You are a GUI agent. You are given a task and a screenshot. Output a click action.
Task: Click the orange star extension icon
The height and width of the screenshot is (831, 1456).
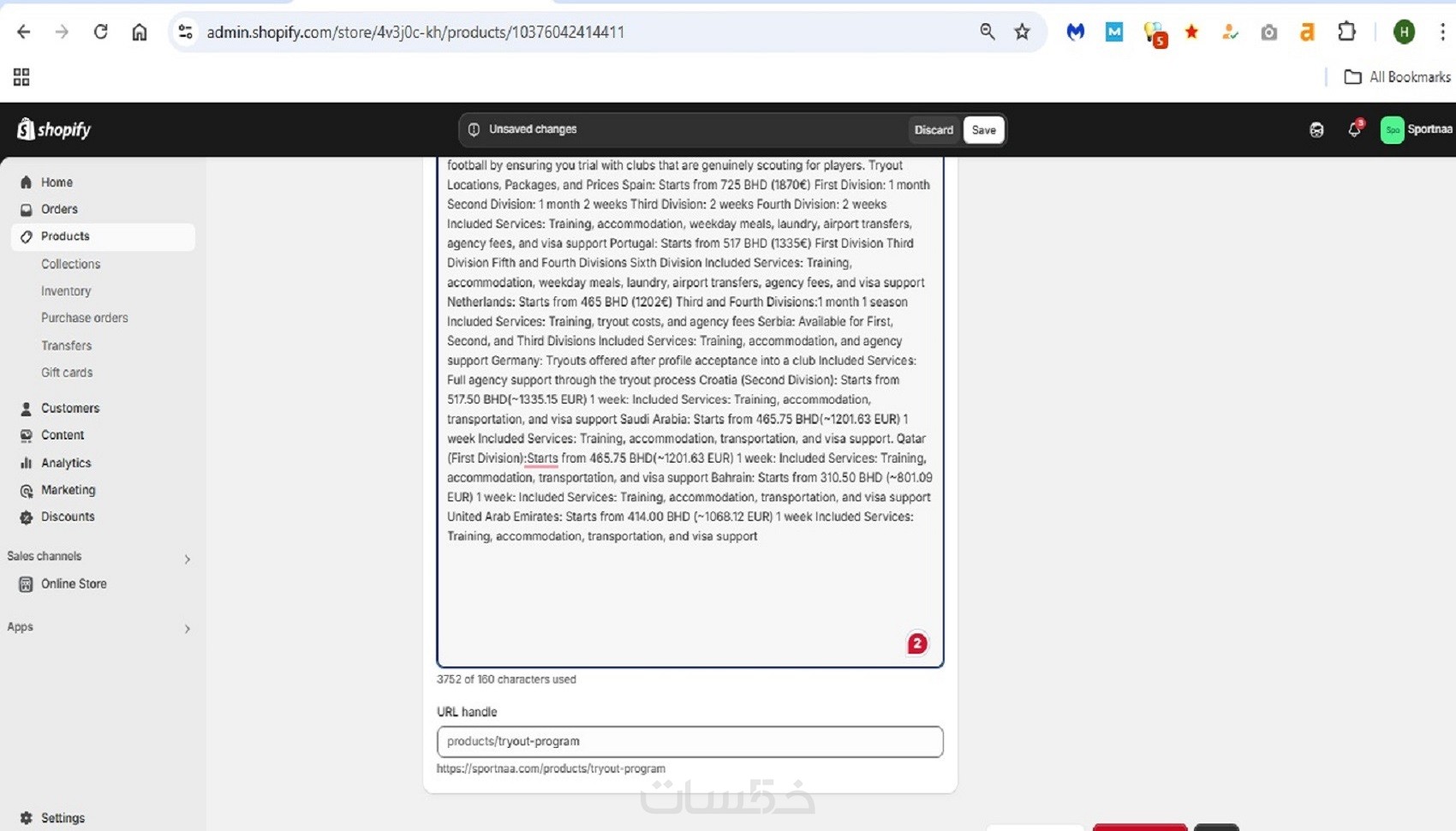click(x=1191, y=32)
